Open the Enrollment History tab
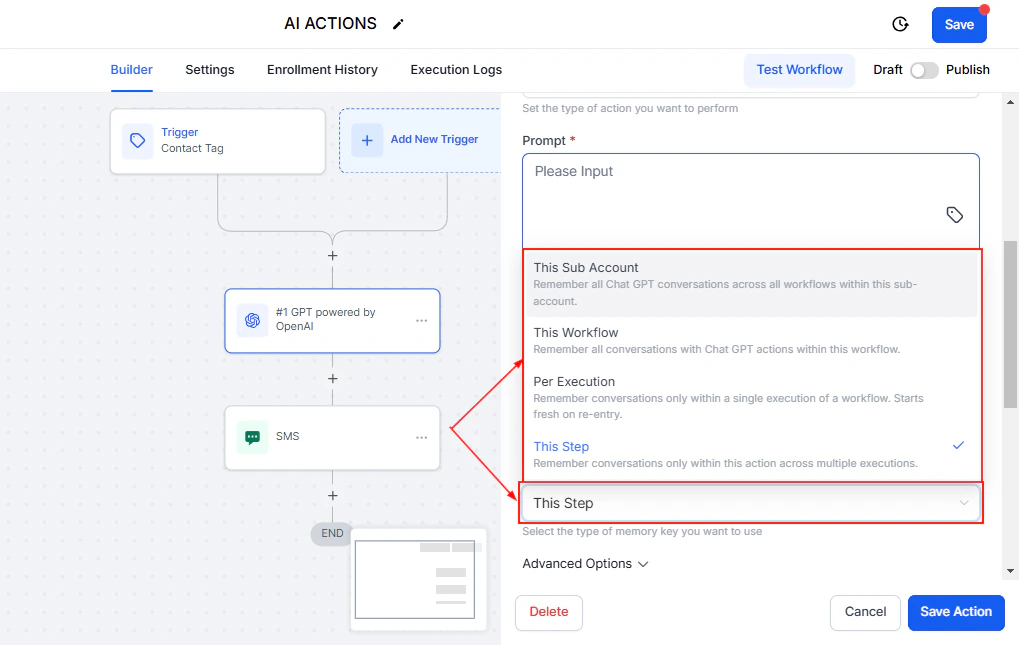1019x645 pixels. click(x=322, y=70)
